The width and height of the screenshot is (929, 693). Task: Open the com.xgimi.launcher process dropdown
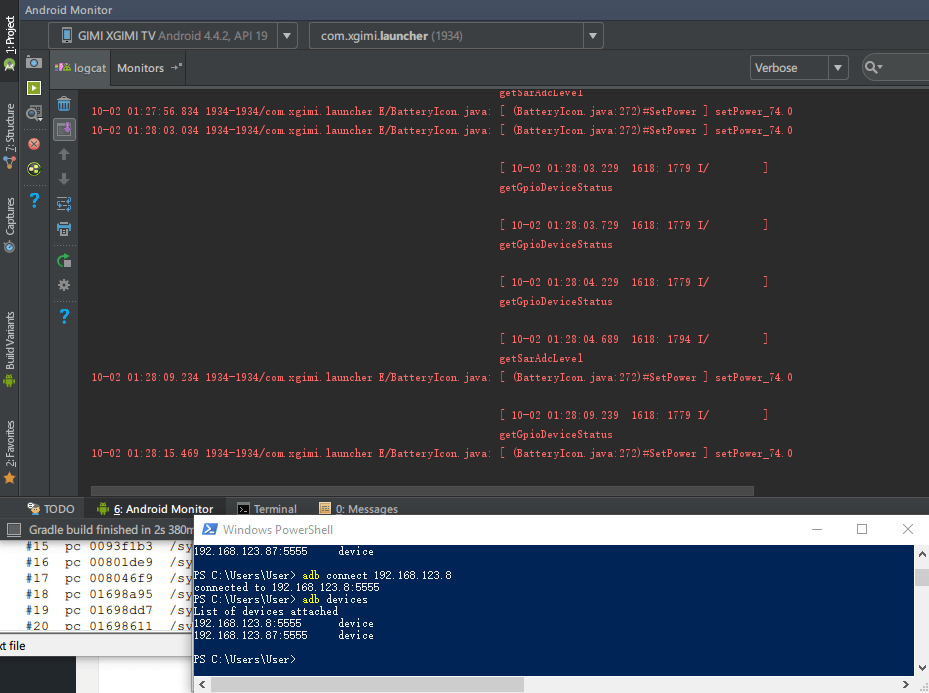(x=456, y=36)
